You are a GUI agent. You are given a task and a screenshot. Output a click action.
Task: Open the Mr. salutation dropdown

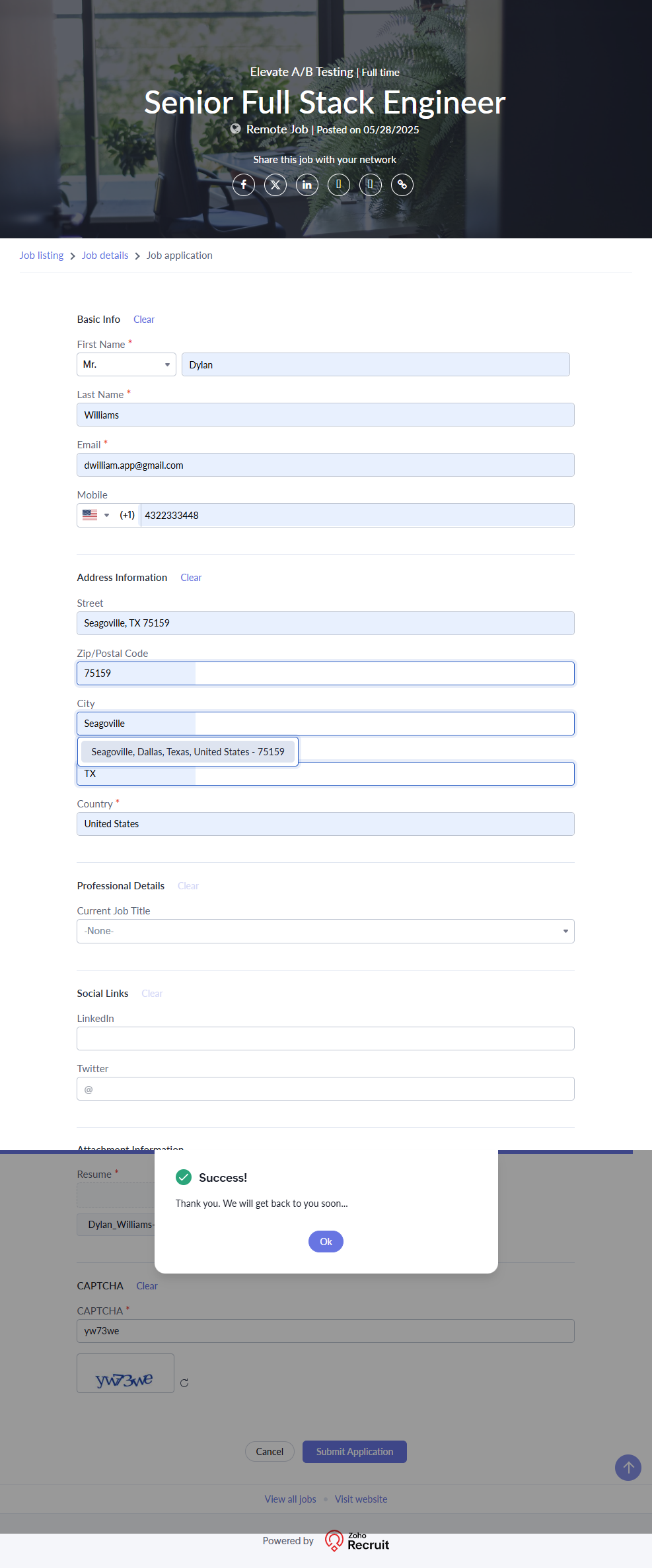click(x=126, y=364)
